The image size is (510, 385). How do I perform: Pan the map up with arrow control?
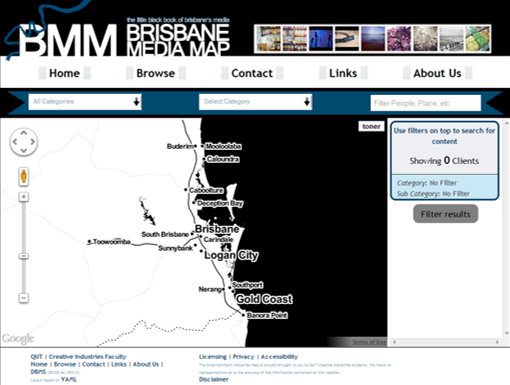[24, 133]
